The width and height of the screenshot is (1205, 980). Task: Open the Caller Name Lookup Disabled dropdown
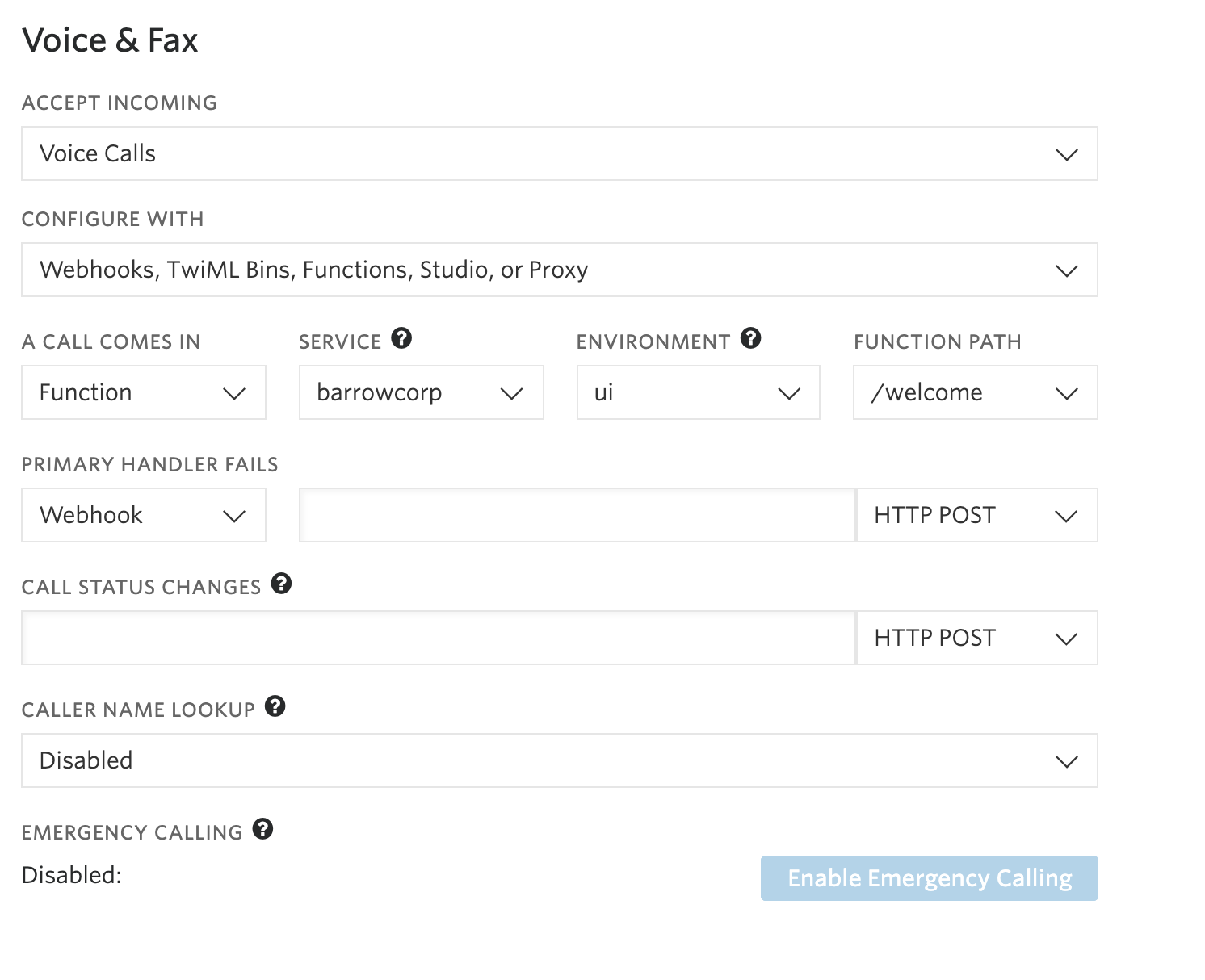[559, 760]
